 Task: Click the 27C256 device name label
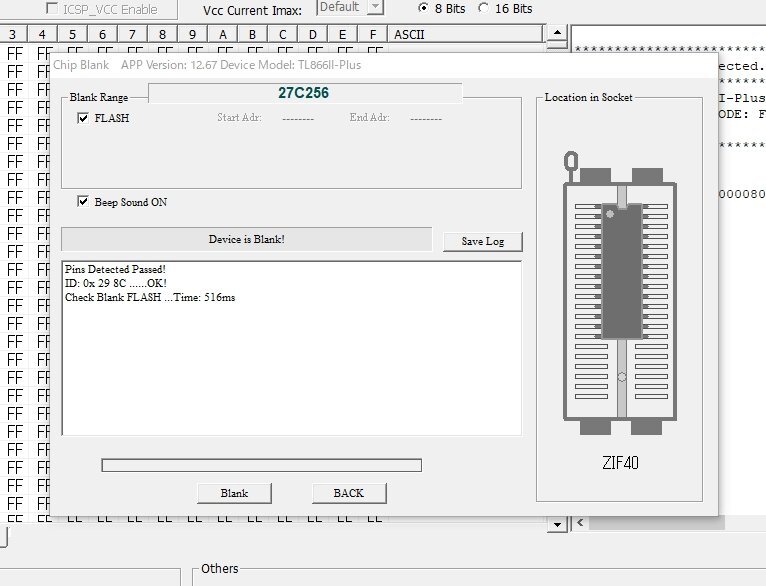tap(304, 92)
